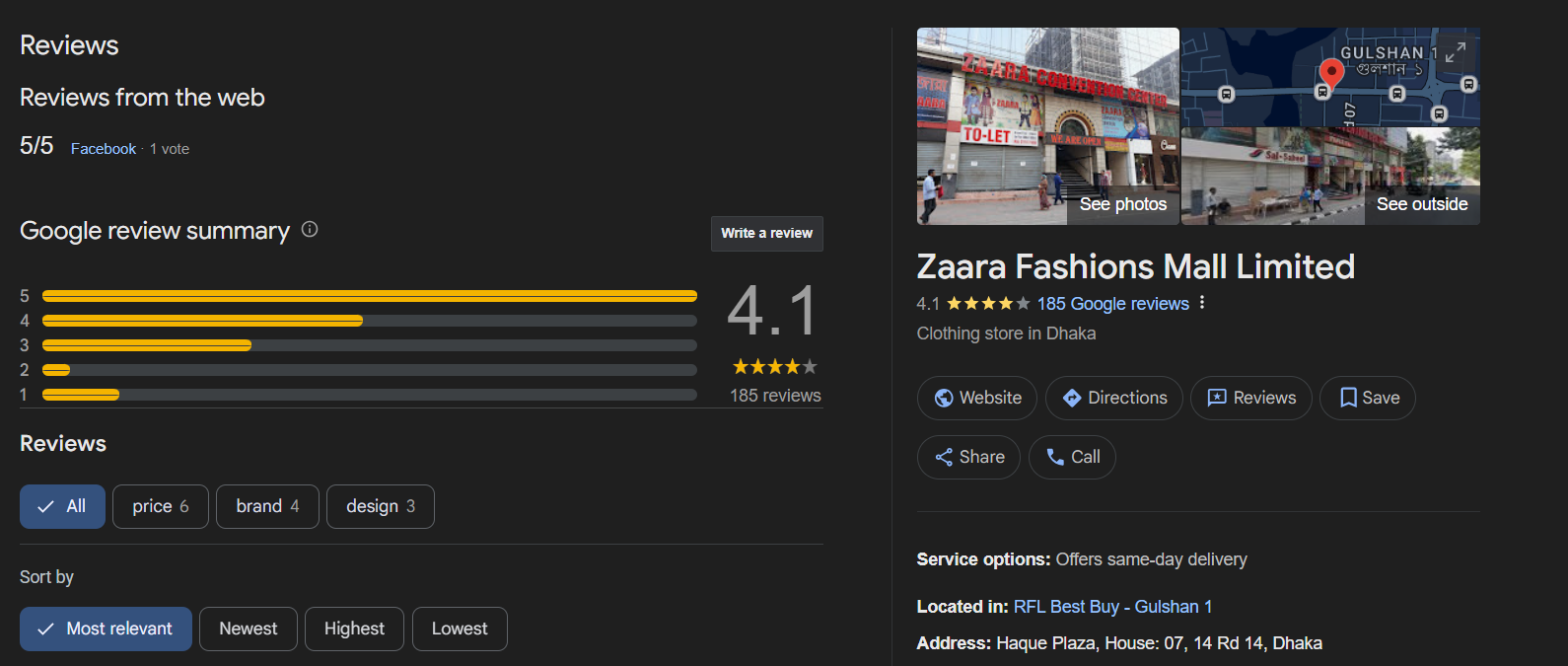Click the 185 reviews count under rating
1568x666 pixels.
pos(775,396)
